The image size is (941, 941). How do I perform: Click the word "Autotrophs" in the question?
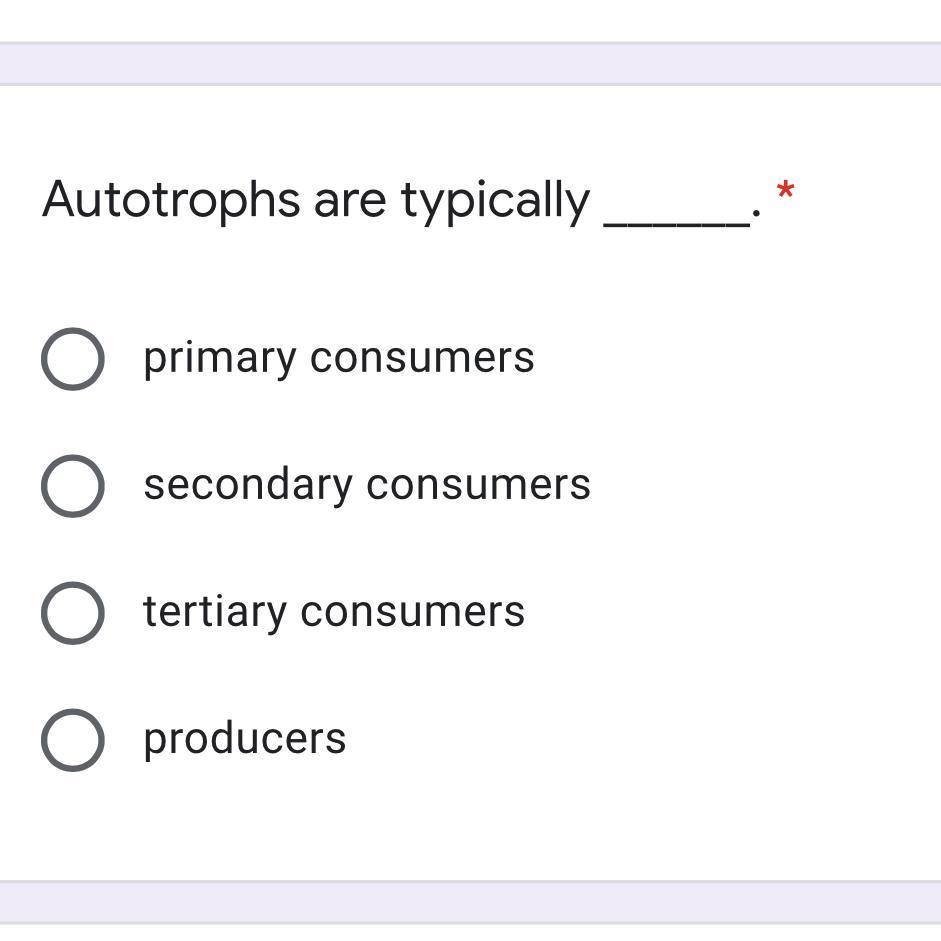pos(171,199)
